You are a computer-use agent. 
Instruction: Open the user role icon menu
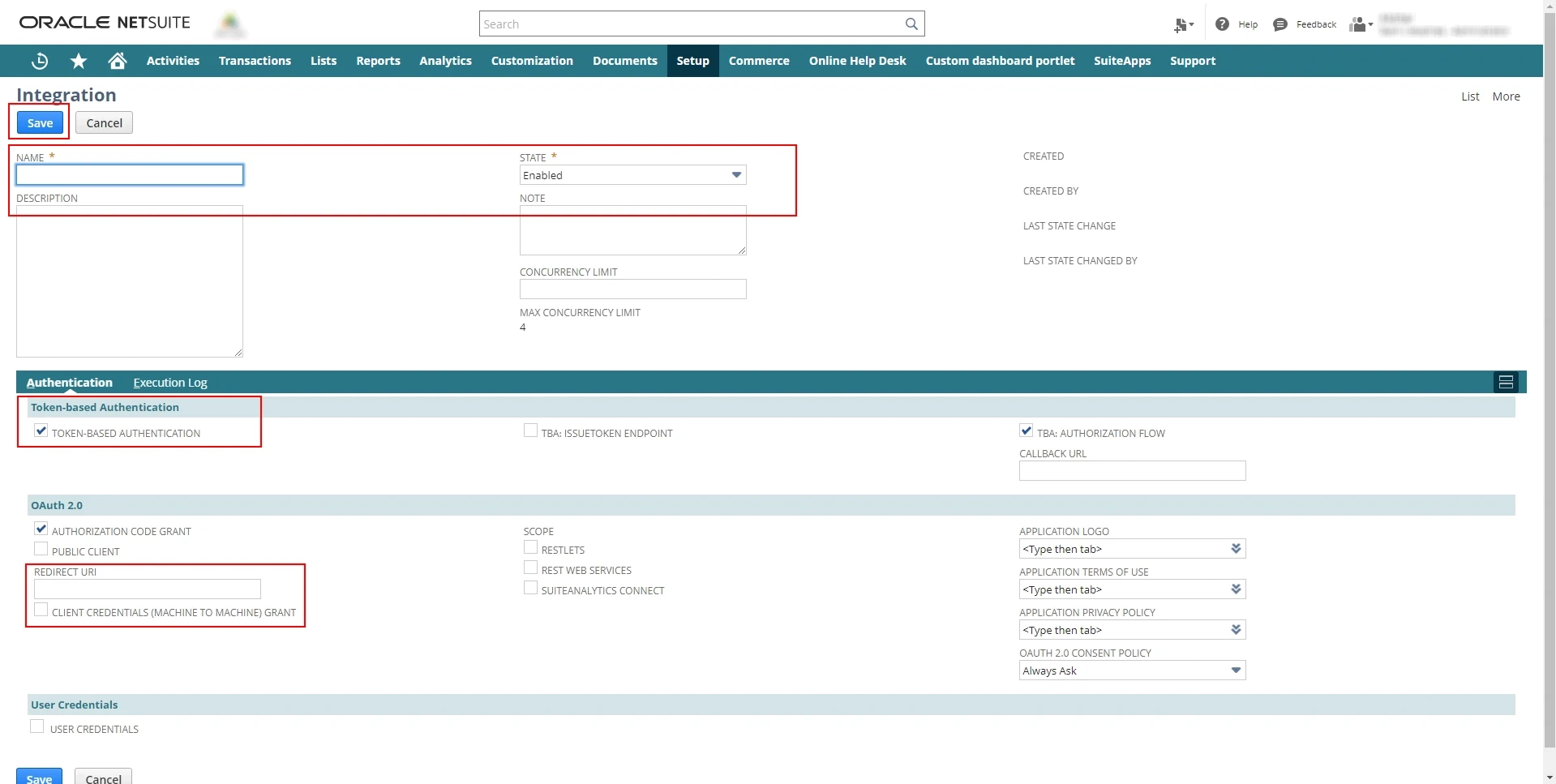coord(1361,24)
